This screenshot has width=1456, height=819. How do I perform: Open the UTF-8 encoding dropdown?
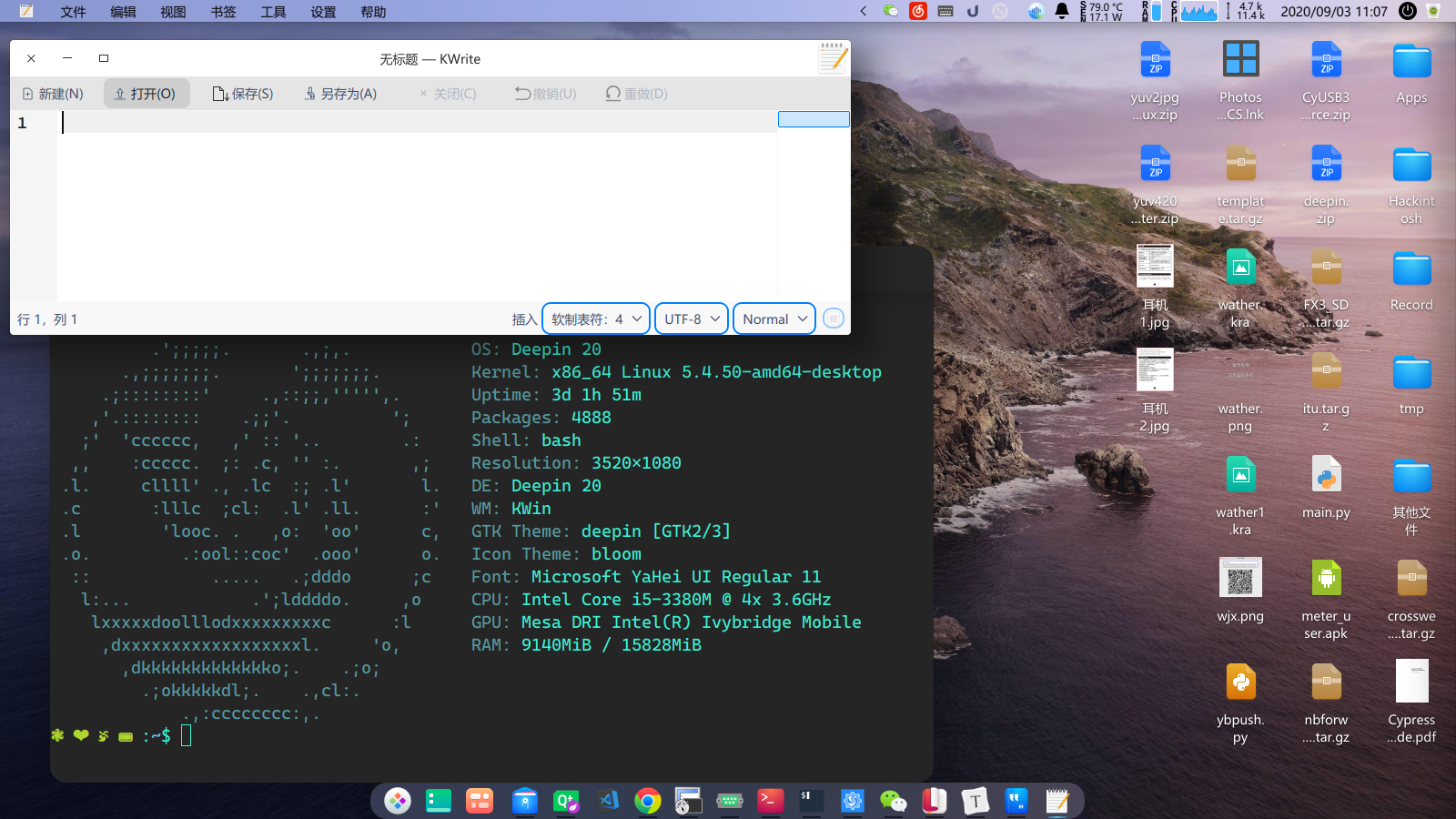692,318
